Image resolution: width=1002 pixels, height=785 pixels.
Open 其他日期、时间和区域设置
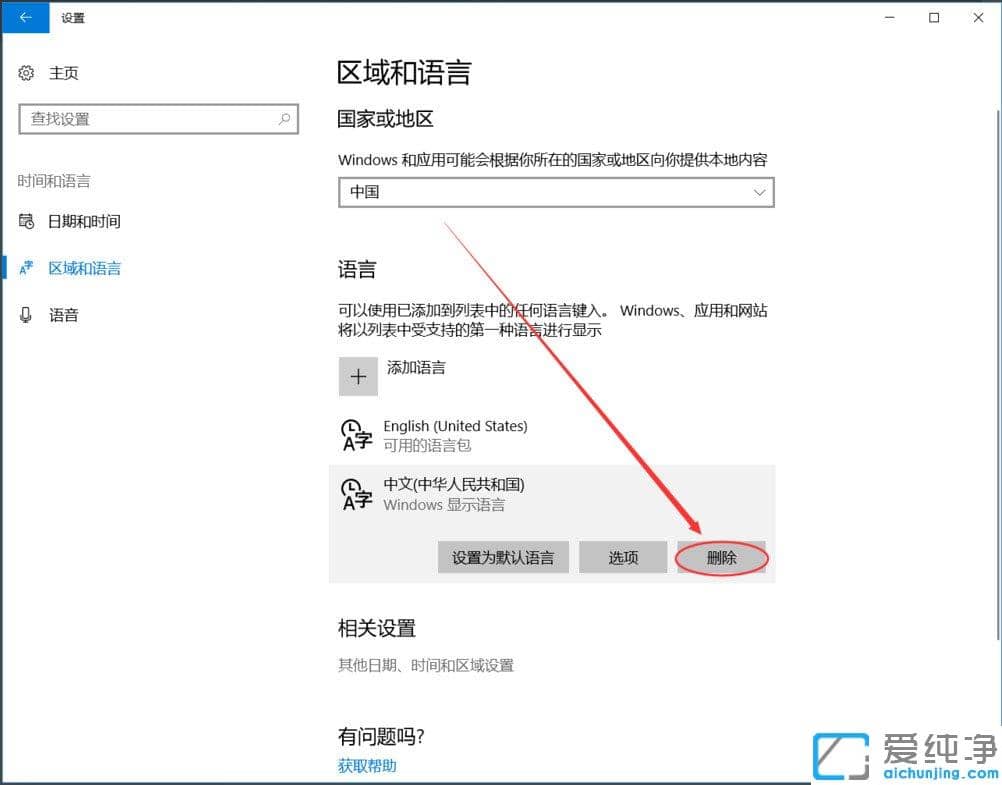[425, 665]
